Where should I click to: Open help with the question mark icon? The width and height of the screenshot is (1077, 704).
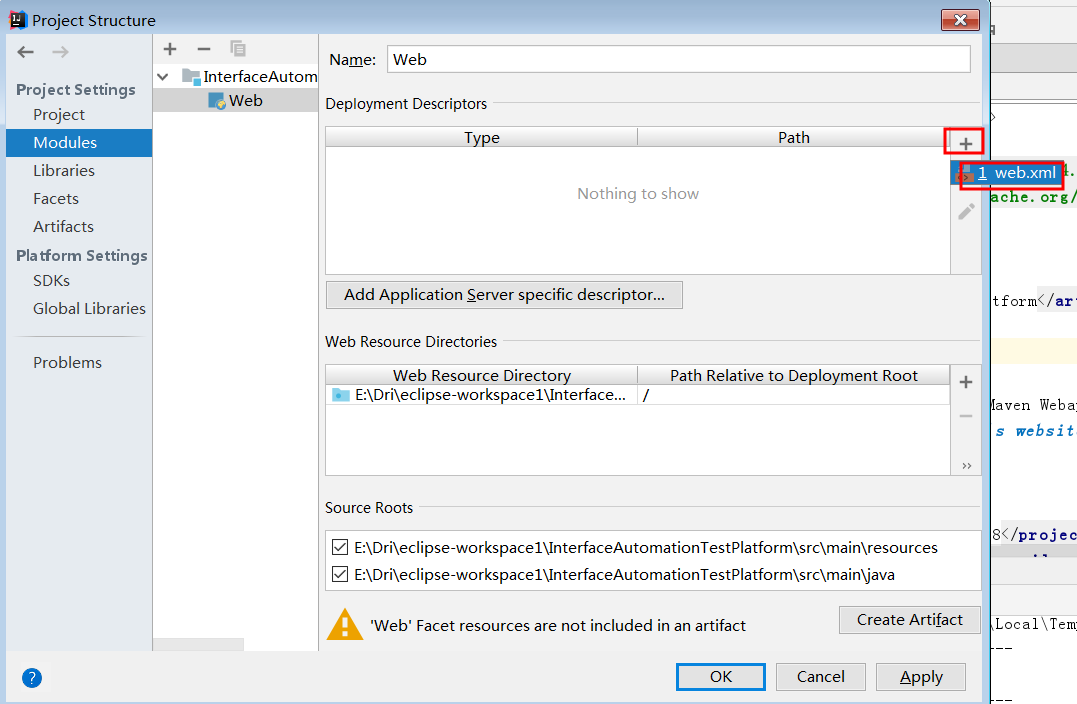click(32, 678)
